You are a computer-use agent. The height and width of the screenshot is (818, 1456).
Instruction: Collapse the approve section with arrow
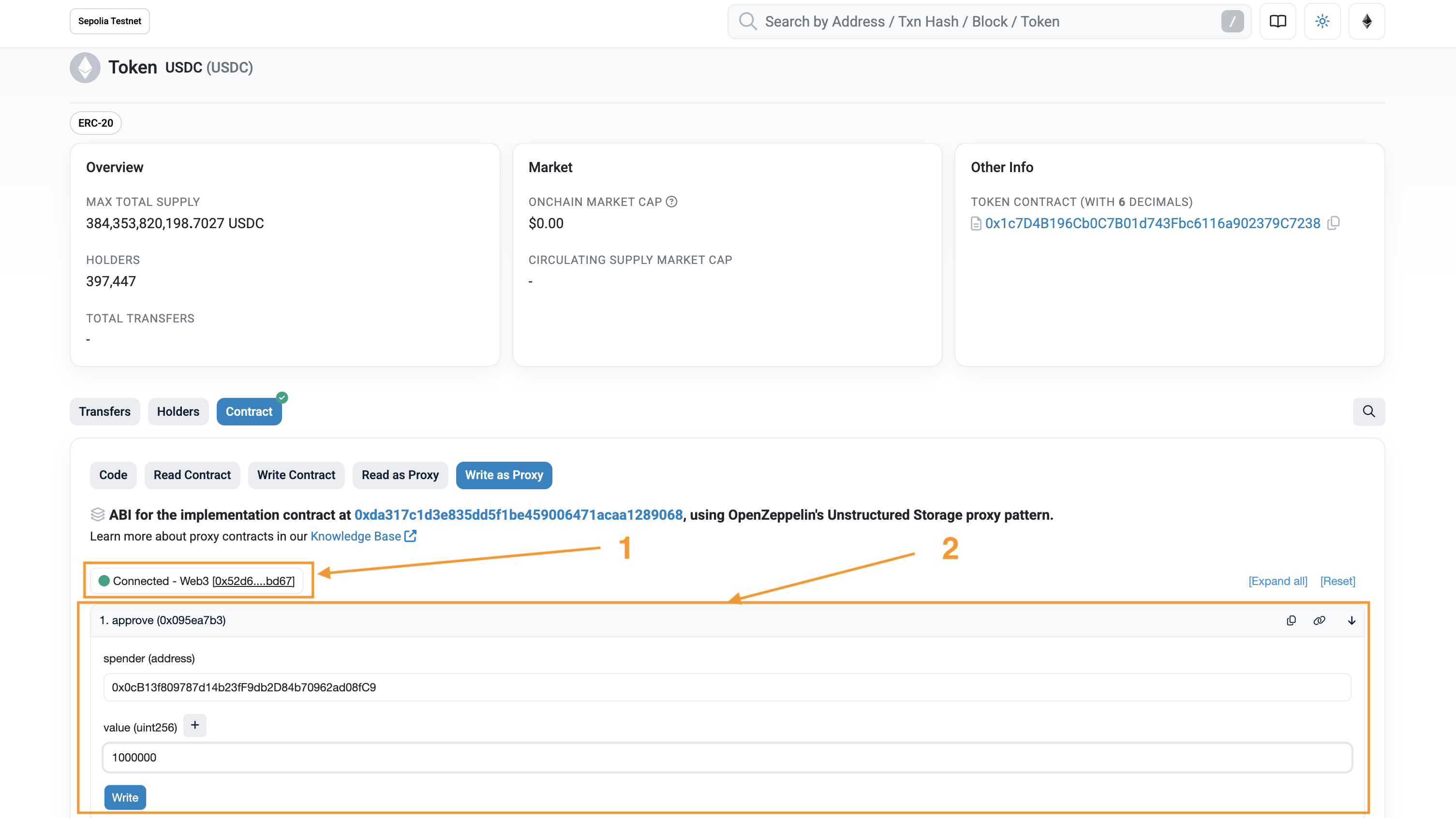[x=1352, y=620]
